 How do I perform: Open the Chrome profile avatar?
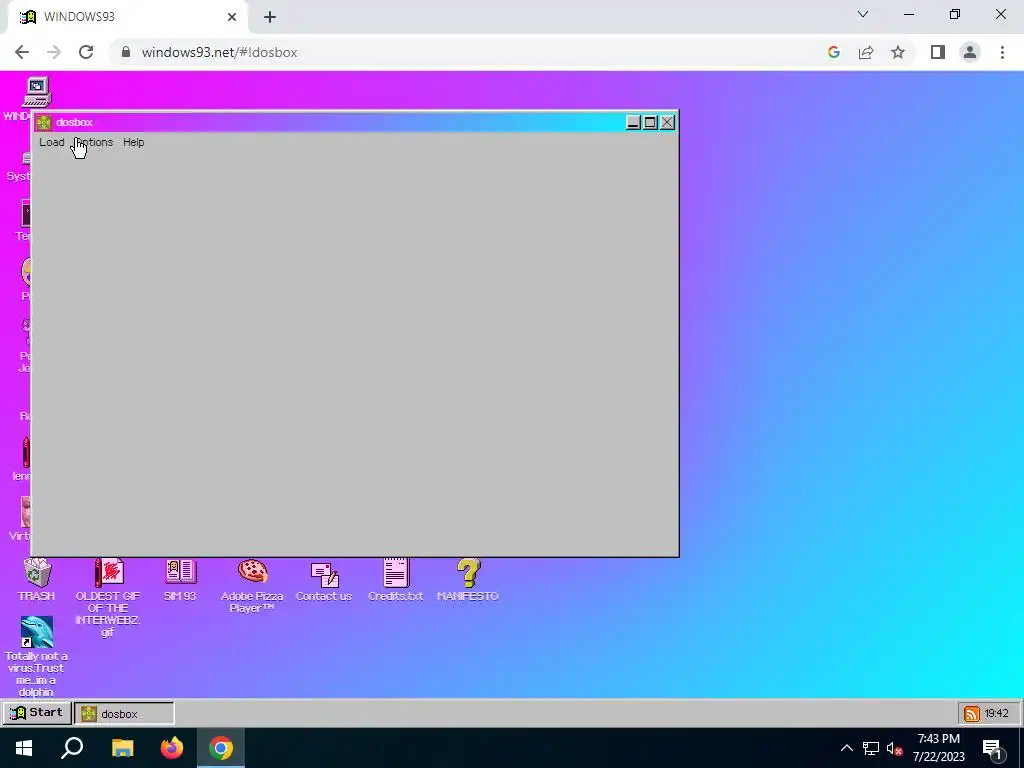[970, 52]
